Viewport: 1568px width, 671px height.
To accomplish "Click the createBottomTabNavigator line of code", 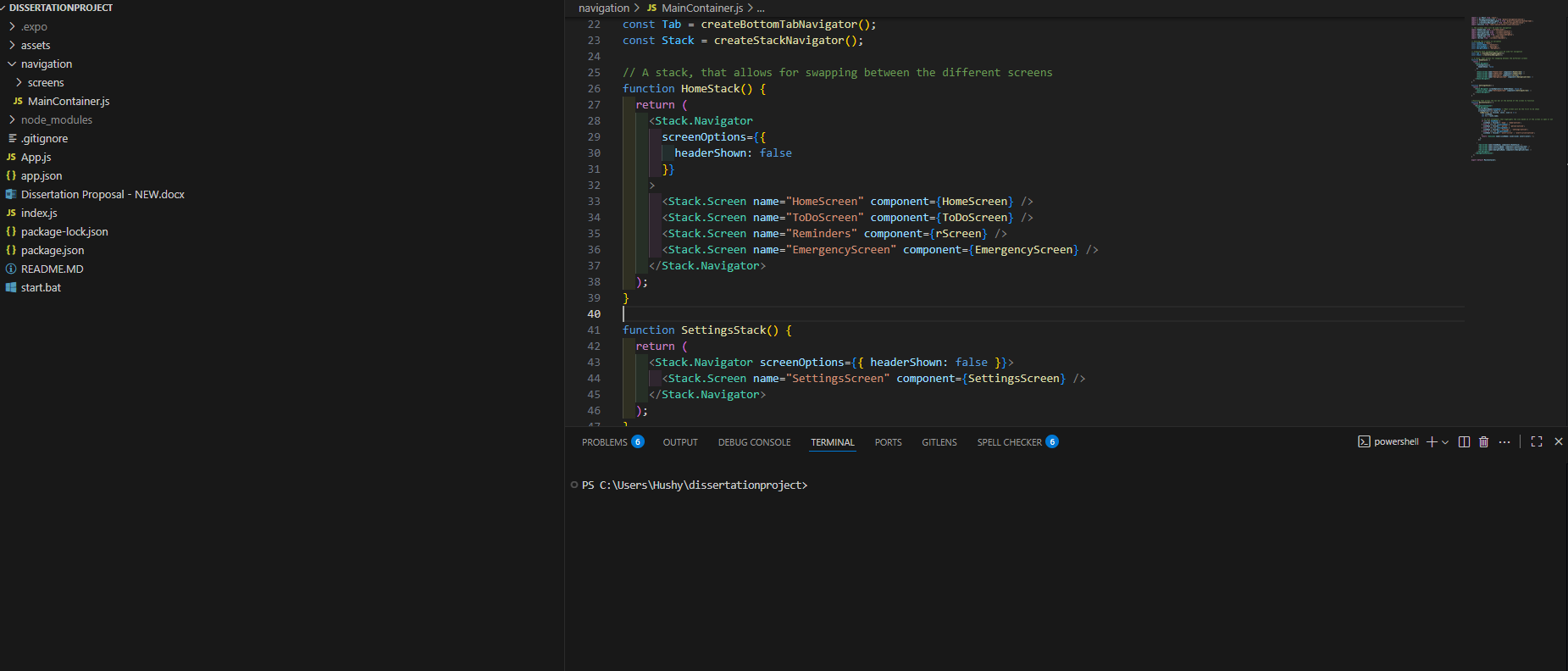I will coord(750,25).
